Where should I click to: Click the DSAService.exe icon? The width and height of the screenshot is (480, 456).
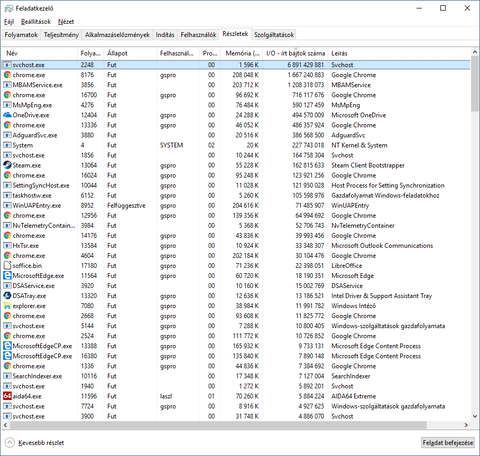[7, 286]
